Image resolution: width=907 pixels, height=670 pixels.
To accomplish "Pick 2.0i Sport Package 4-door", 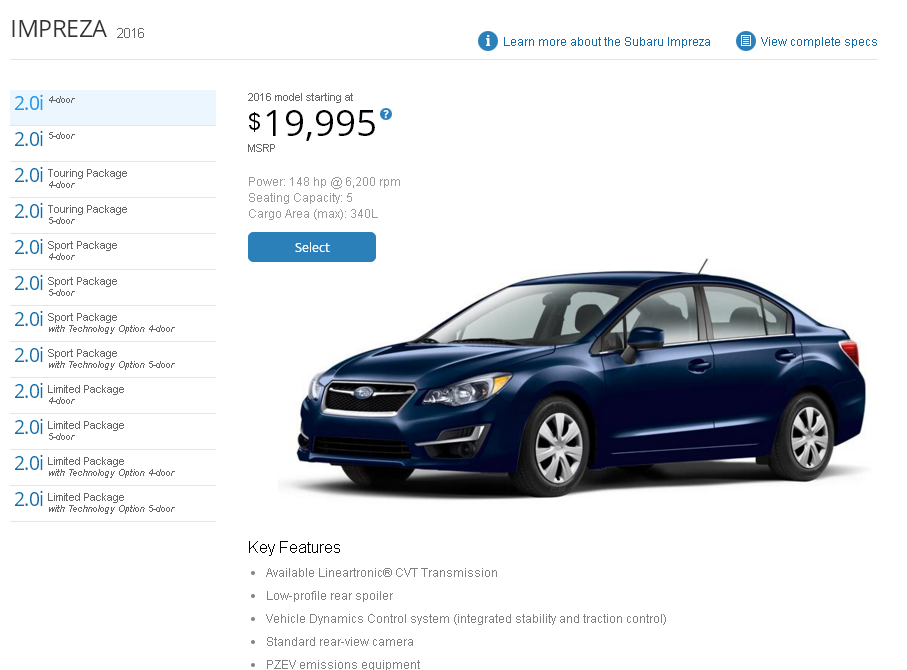I will pos(113,251).
